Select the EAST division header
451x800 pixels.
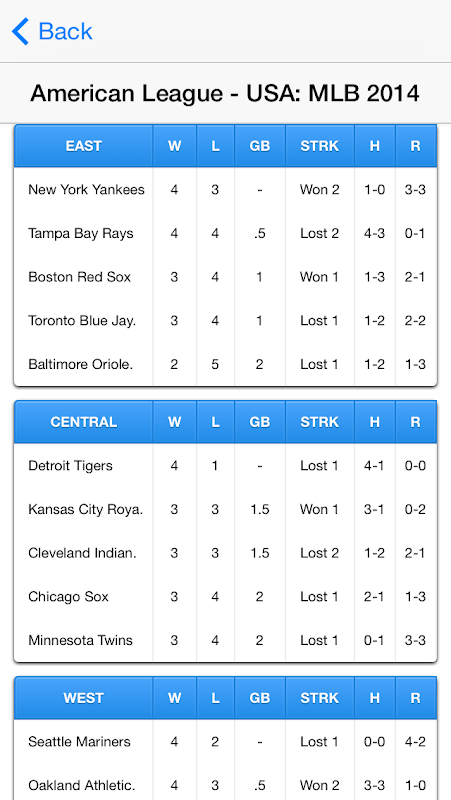[84, 146]
